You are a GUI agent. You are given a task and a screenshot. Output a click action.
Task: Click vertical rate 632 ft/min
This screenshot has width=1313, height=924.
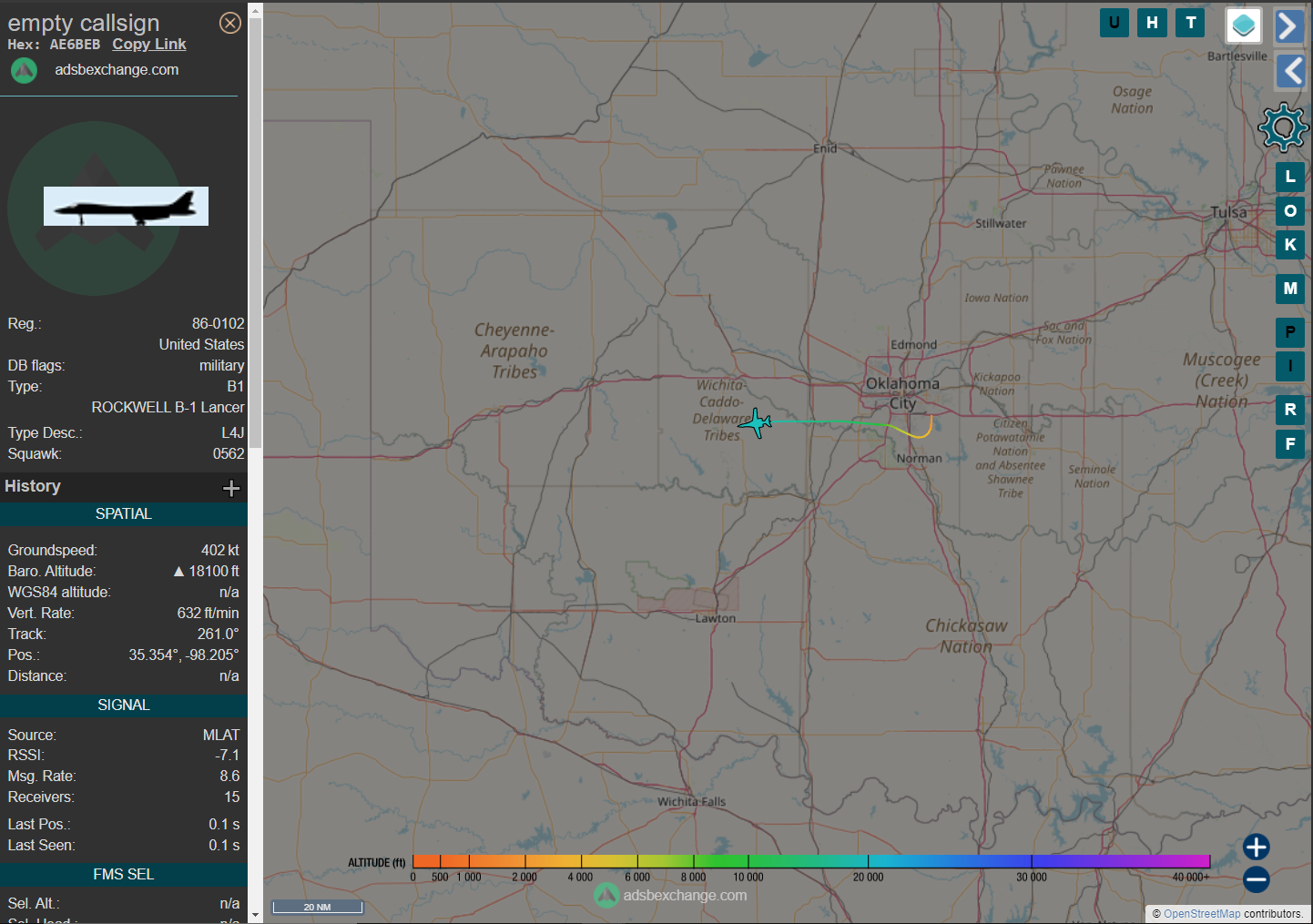point(209,614)
